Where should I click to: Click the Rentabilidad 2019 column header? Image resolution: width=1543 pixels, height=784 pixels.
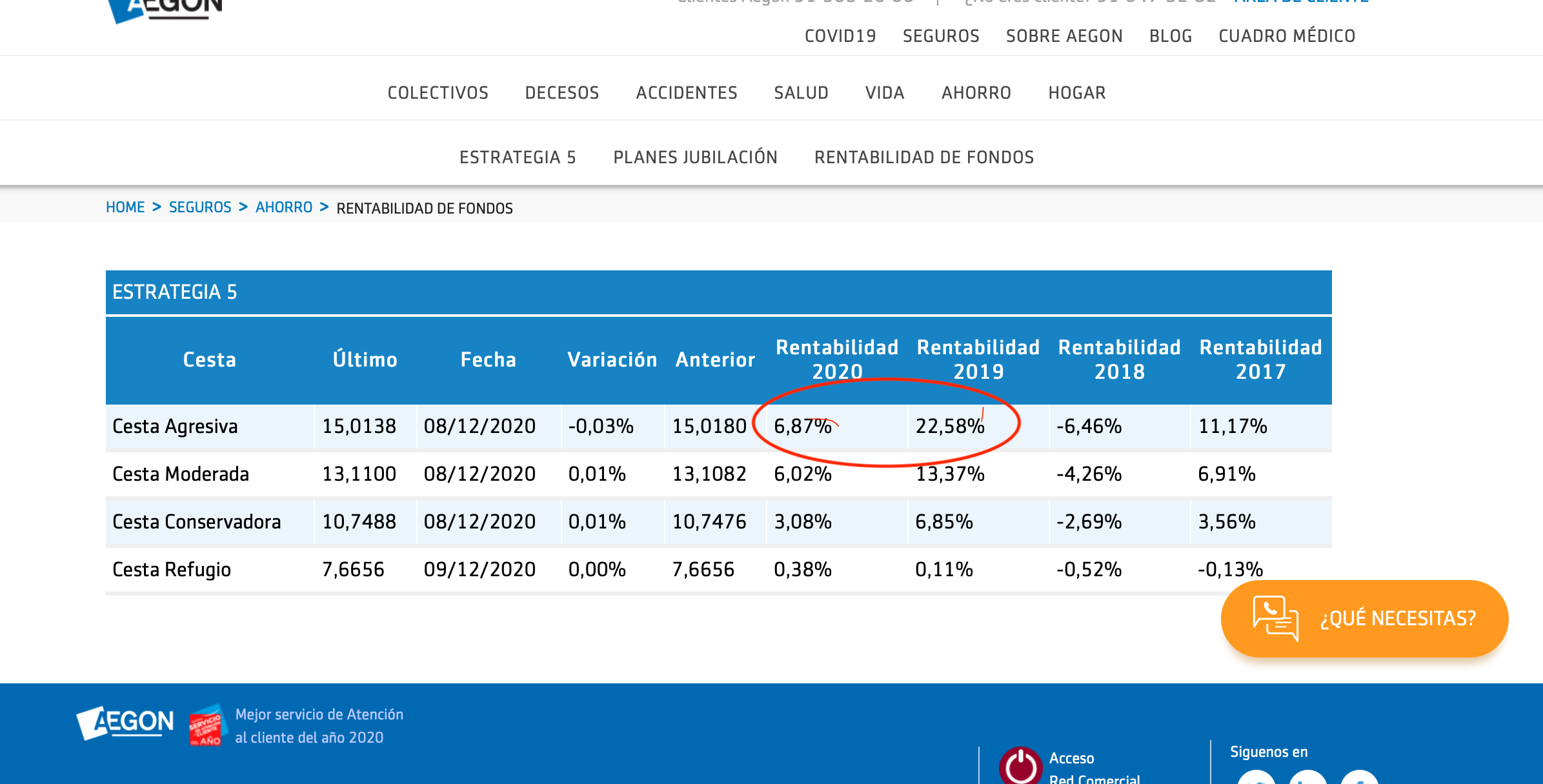click(x=978, y=359)
